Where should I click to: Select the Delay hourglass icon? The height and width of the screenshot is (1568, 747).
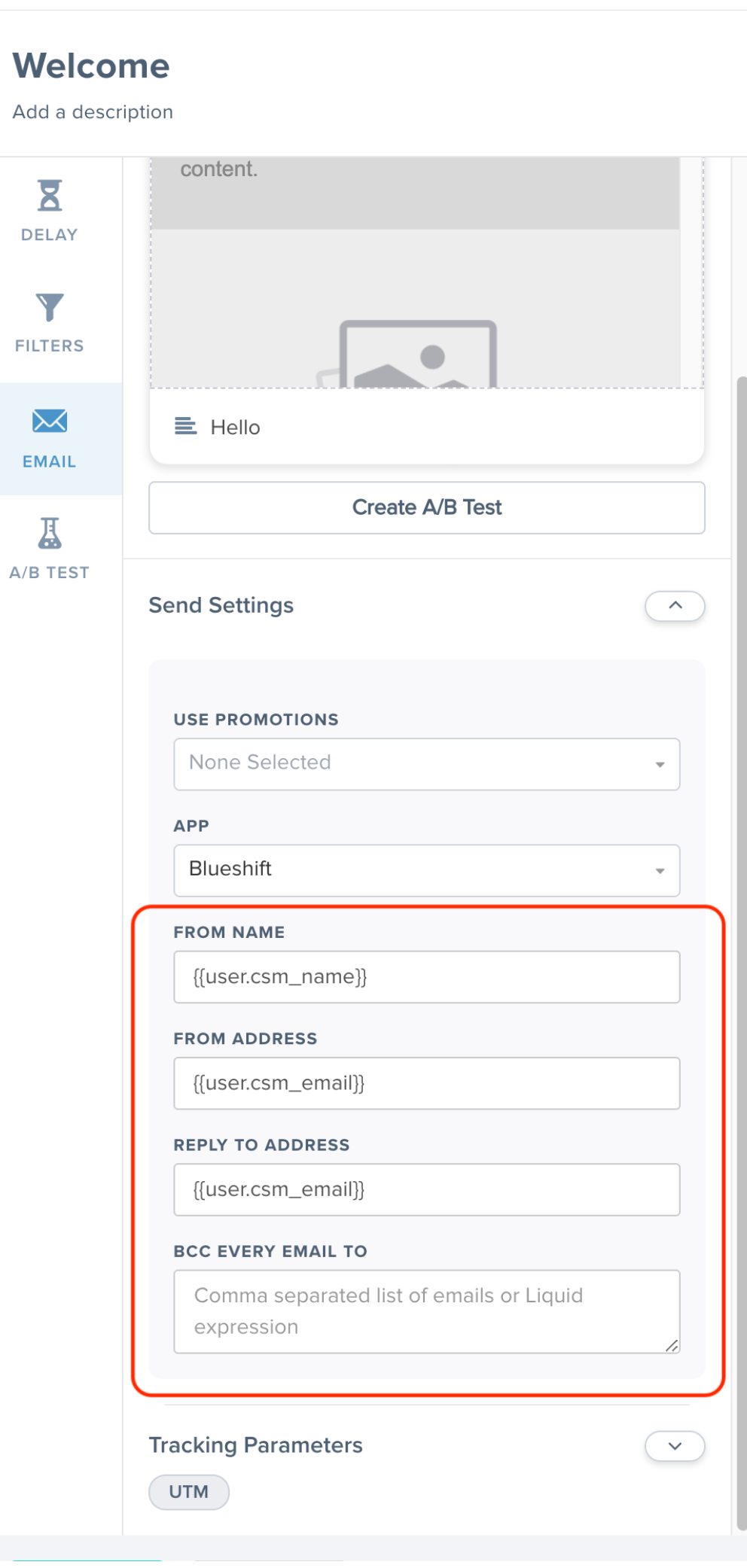tap(50, 195)
